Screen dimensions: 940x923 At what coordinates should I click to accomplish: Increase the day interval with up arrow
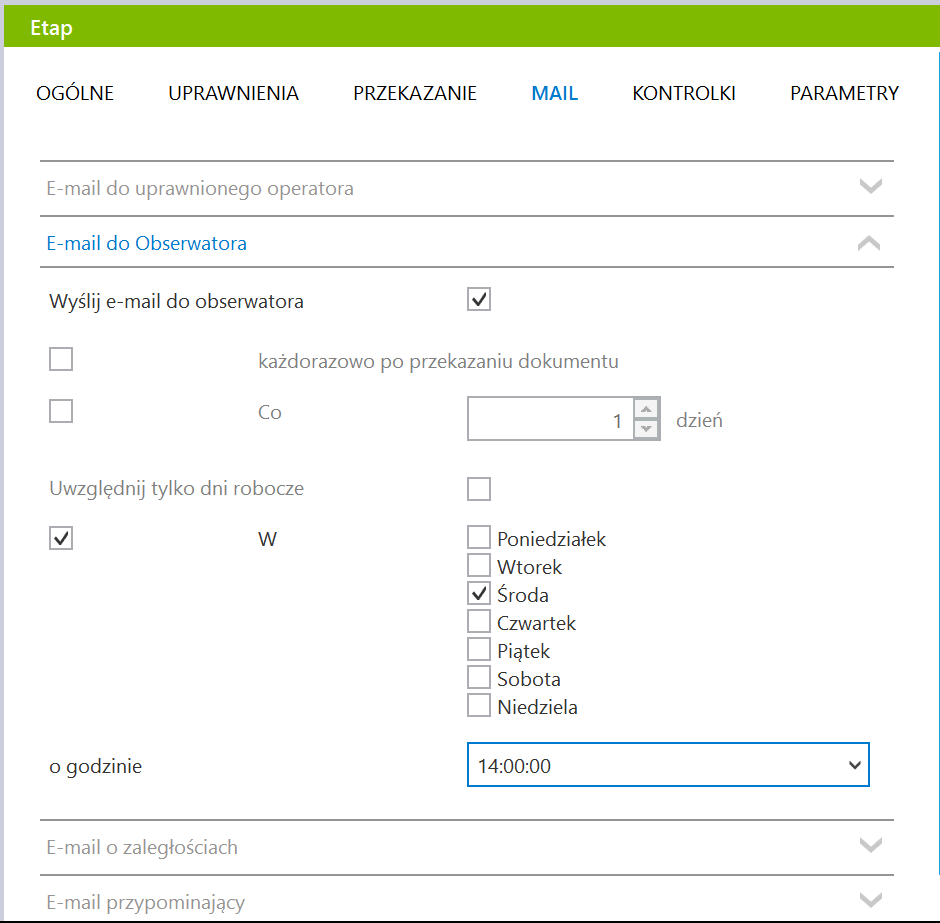pyautogui.click(x=646, y=409)
